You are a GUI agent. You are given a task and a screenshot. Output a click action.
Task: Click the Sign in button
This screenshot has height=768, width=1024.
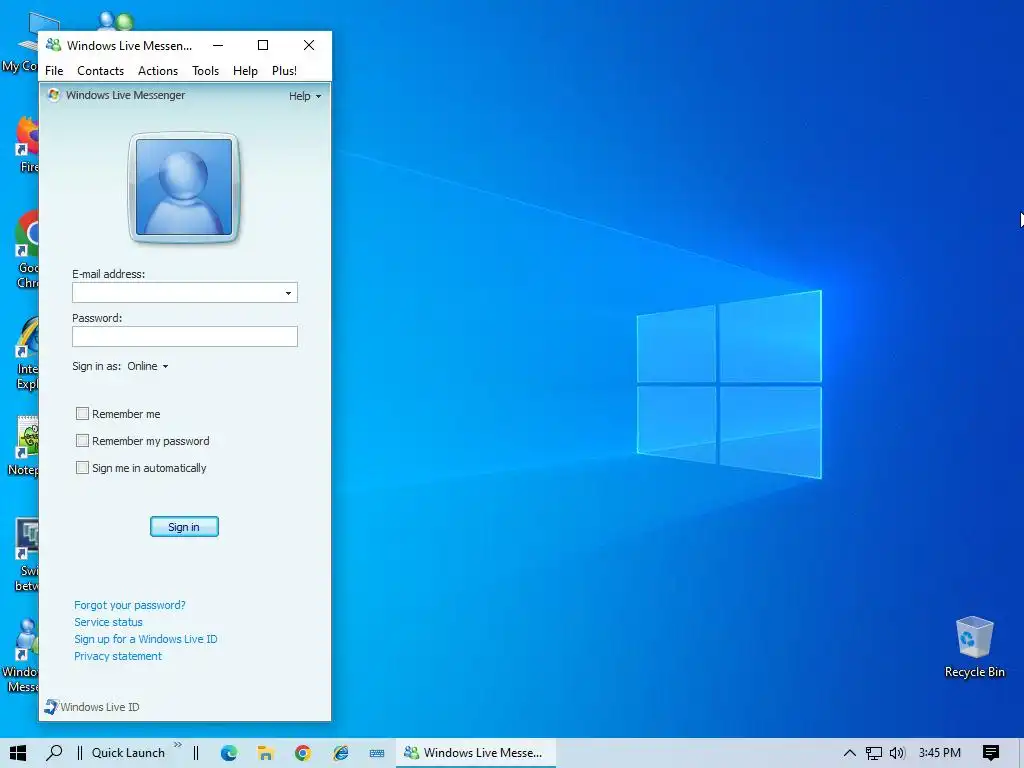point(184,527)
